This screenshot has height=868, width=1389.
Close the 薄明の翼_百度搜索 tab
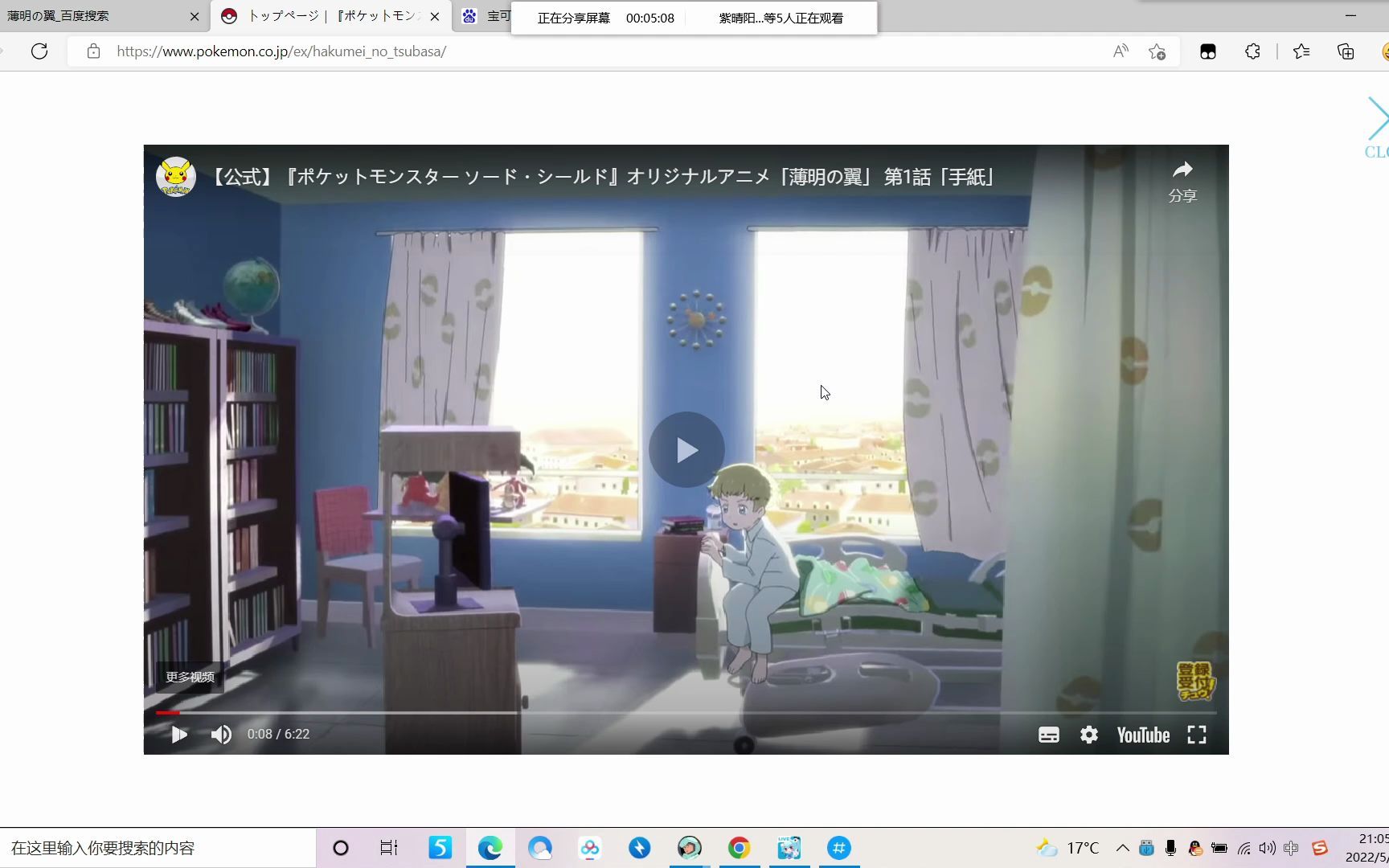(x=195, y=16)
